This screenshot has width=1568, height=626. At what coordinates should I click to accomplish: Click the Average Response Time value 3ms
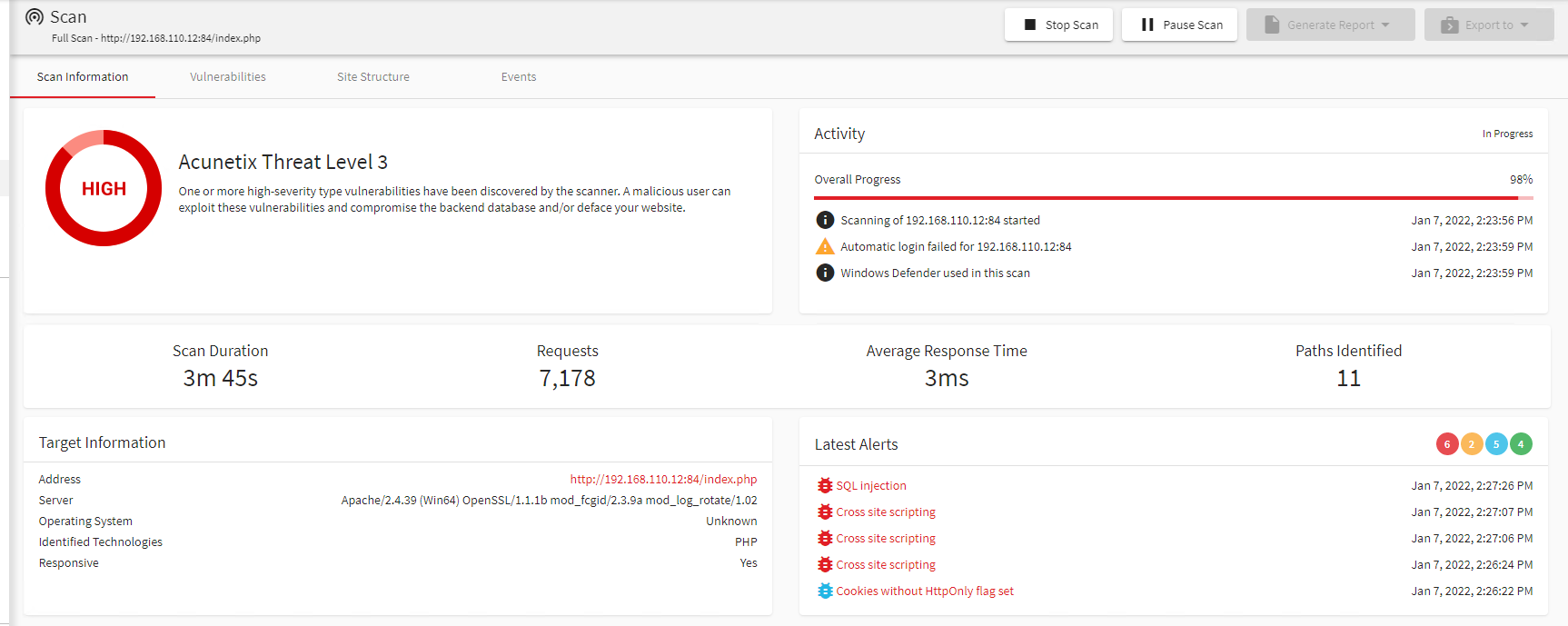tap(947, 378)
